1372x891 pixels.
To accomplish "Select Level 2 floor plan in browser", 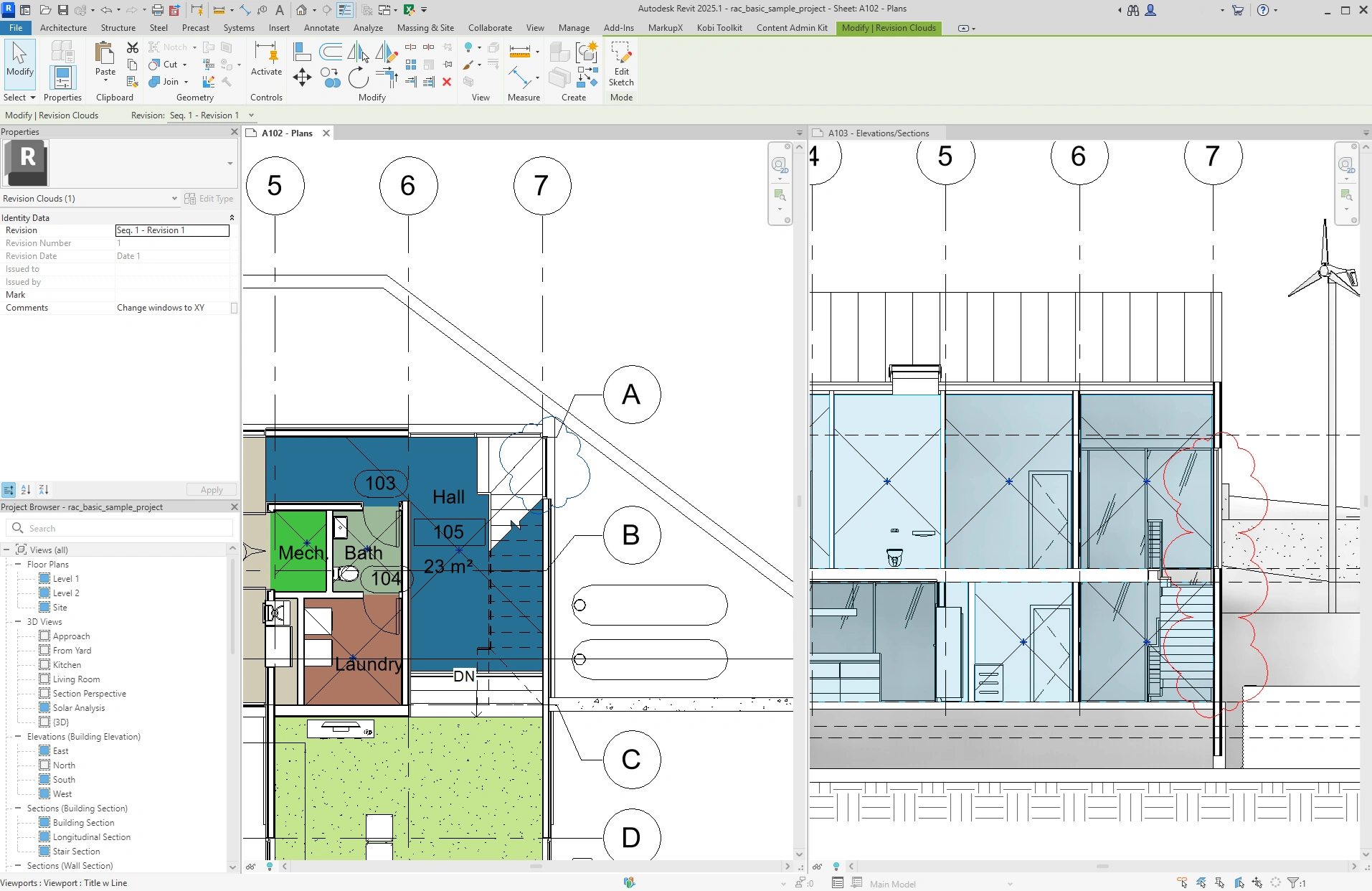I will coord(66,593).
